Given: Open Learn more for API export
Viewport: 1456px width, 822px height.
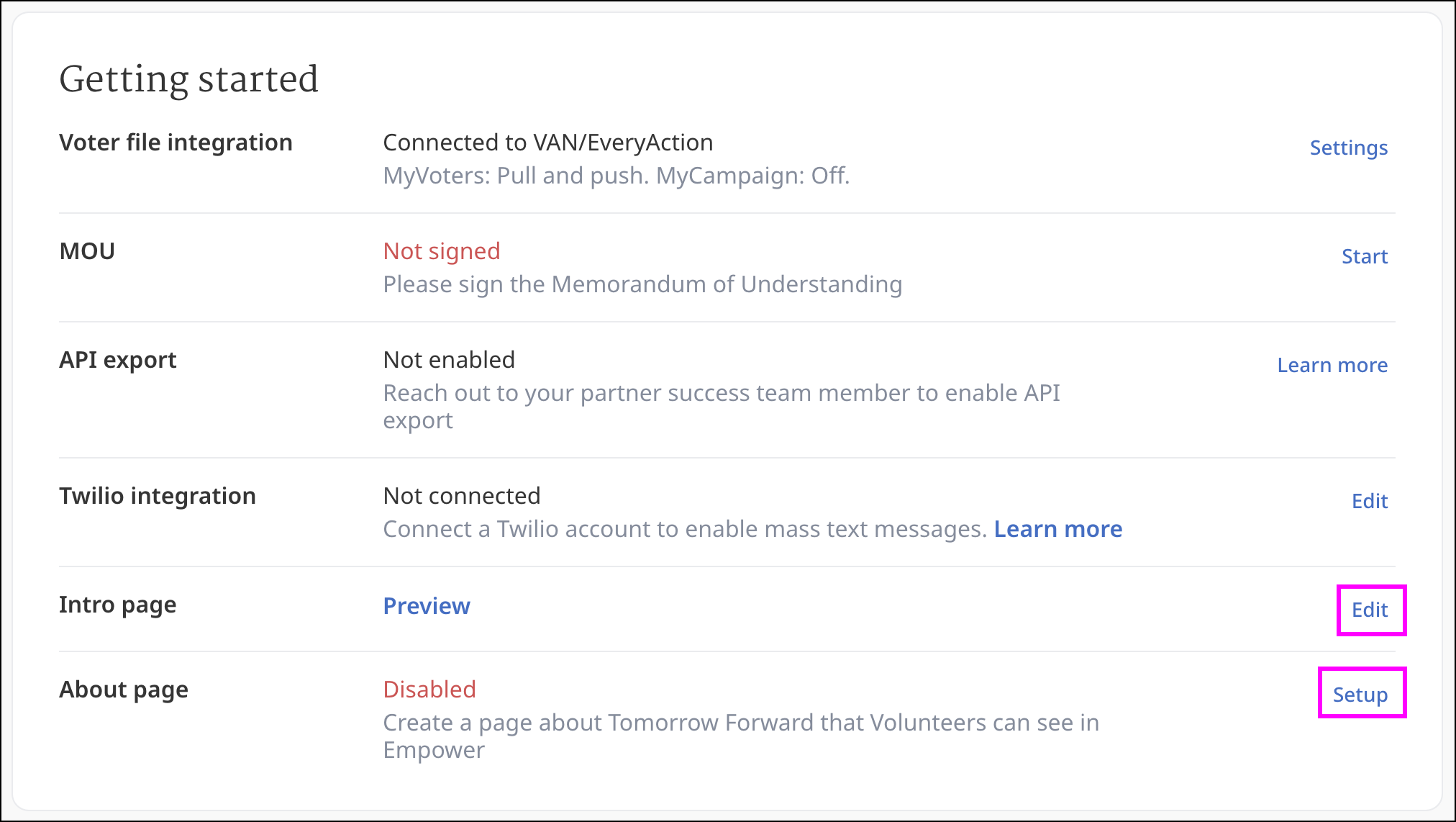Looking at the screenshot, I should tap(1332, 365).
